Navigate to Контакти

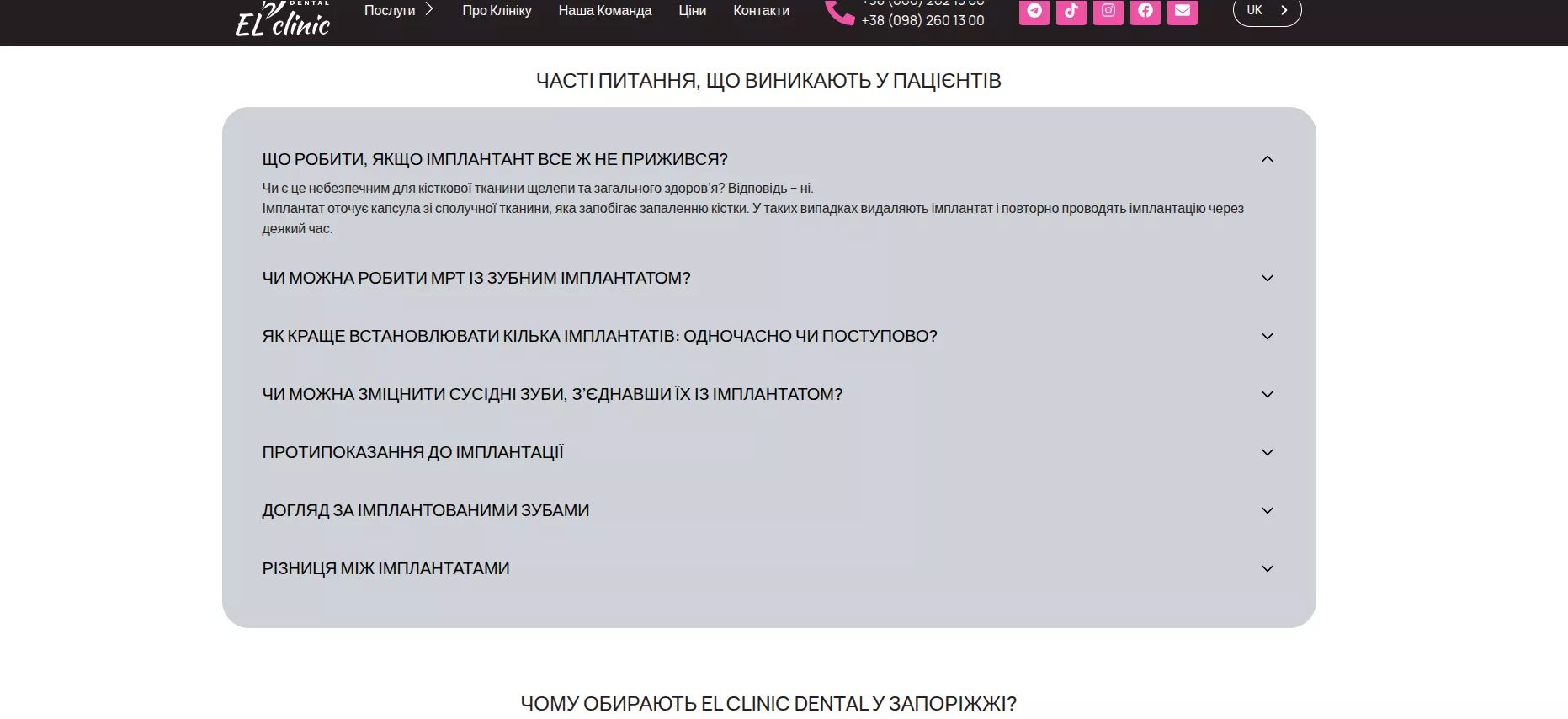click(761, 11)
